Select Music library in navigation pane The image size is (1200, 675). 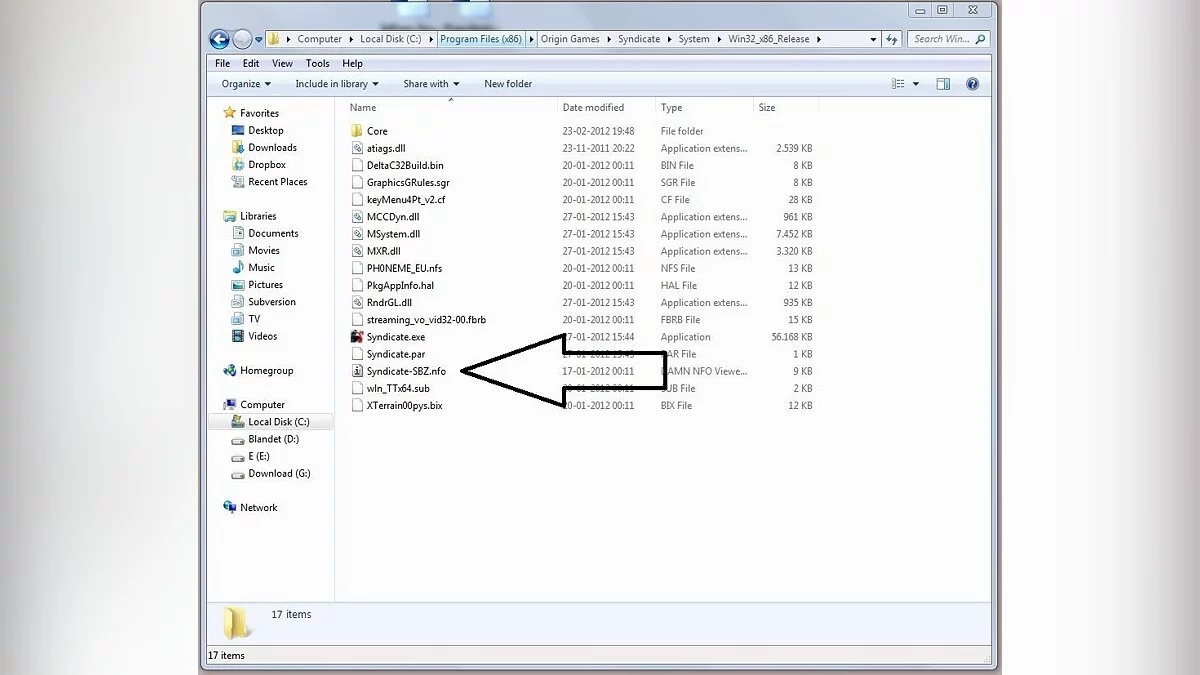[261, 268]
